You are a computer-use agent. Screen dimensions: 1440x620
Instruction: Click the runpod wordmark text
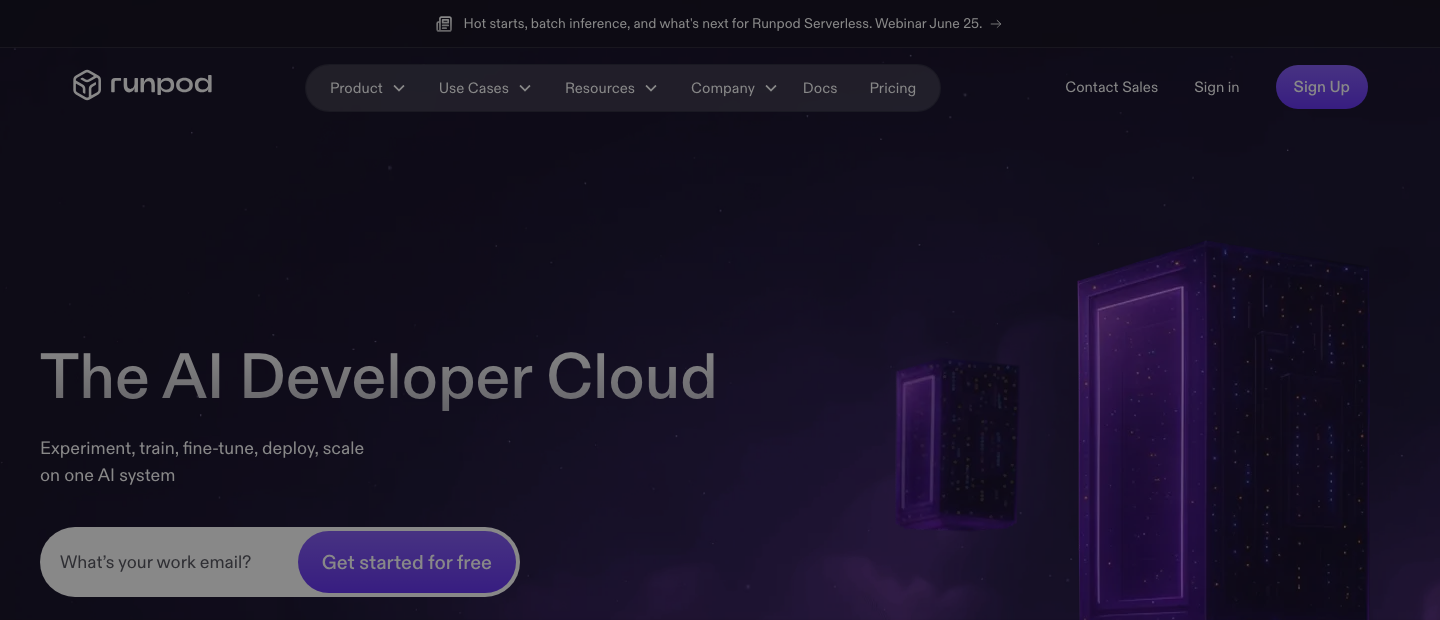pos(161,84)
